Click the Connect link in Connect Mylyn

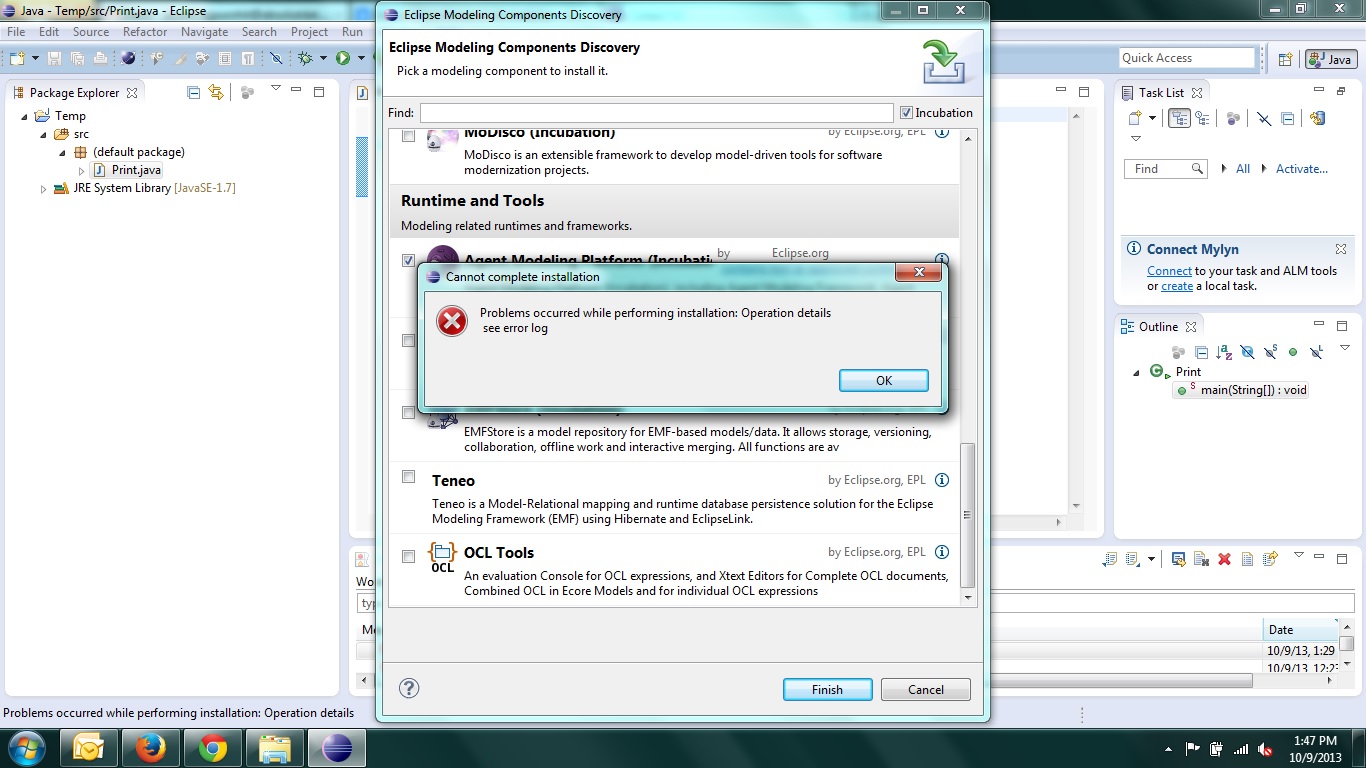(1169, 271)
